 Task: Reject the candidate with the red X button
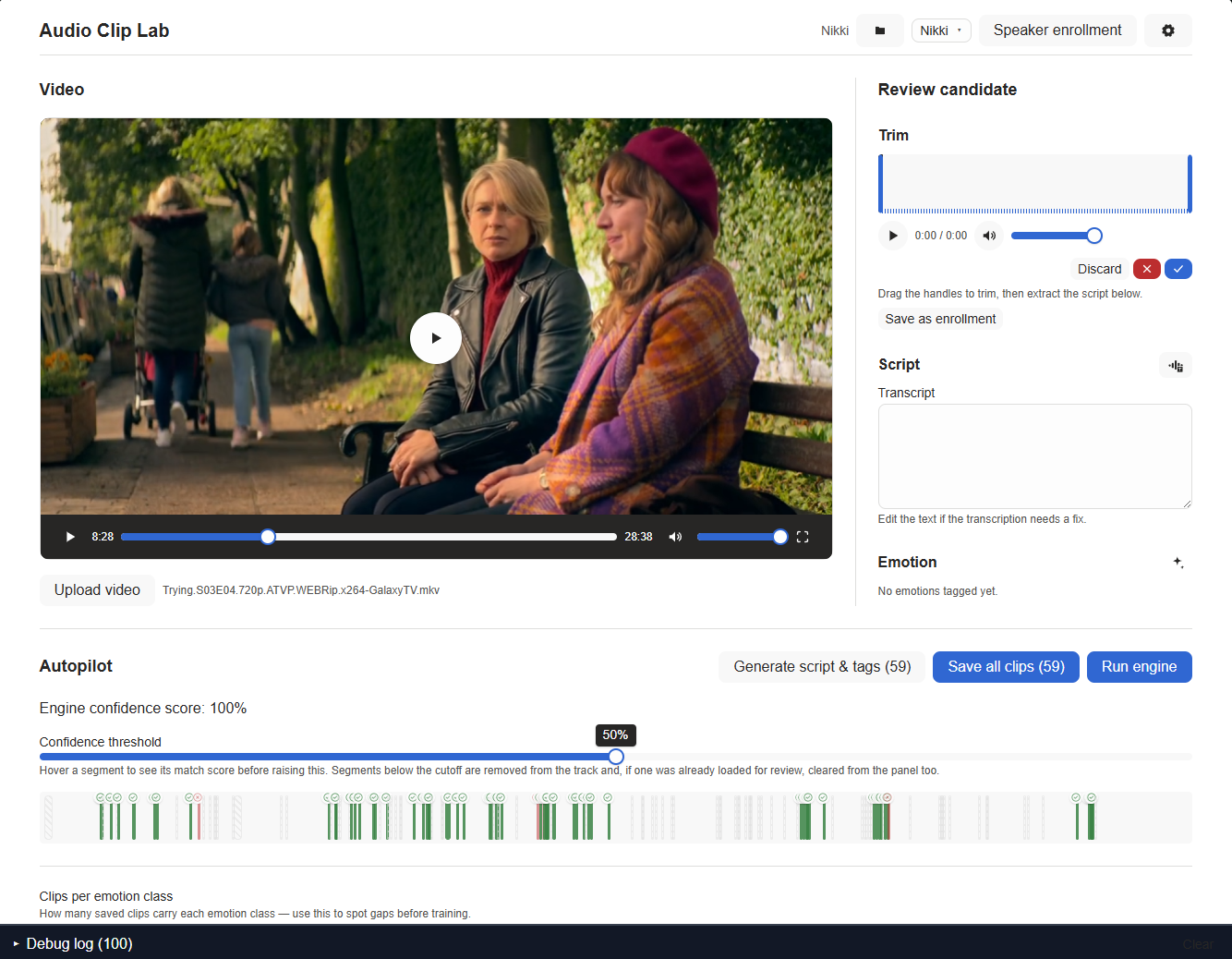pos(1147,269)
